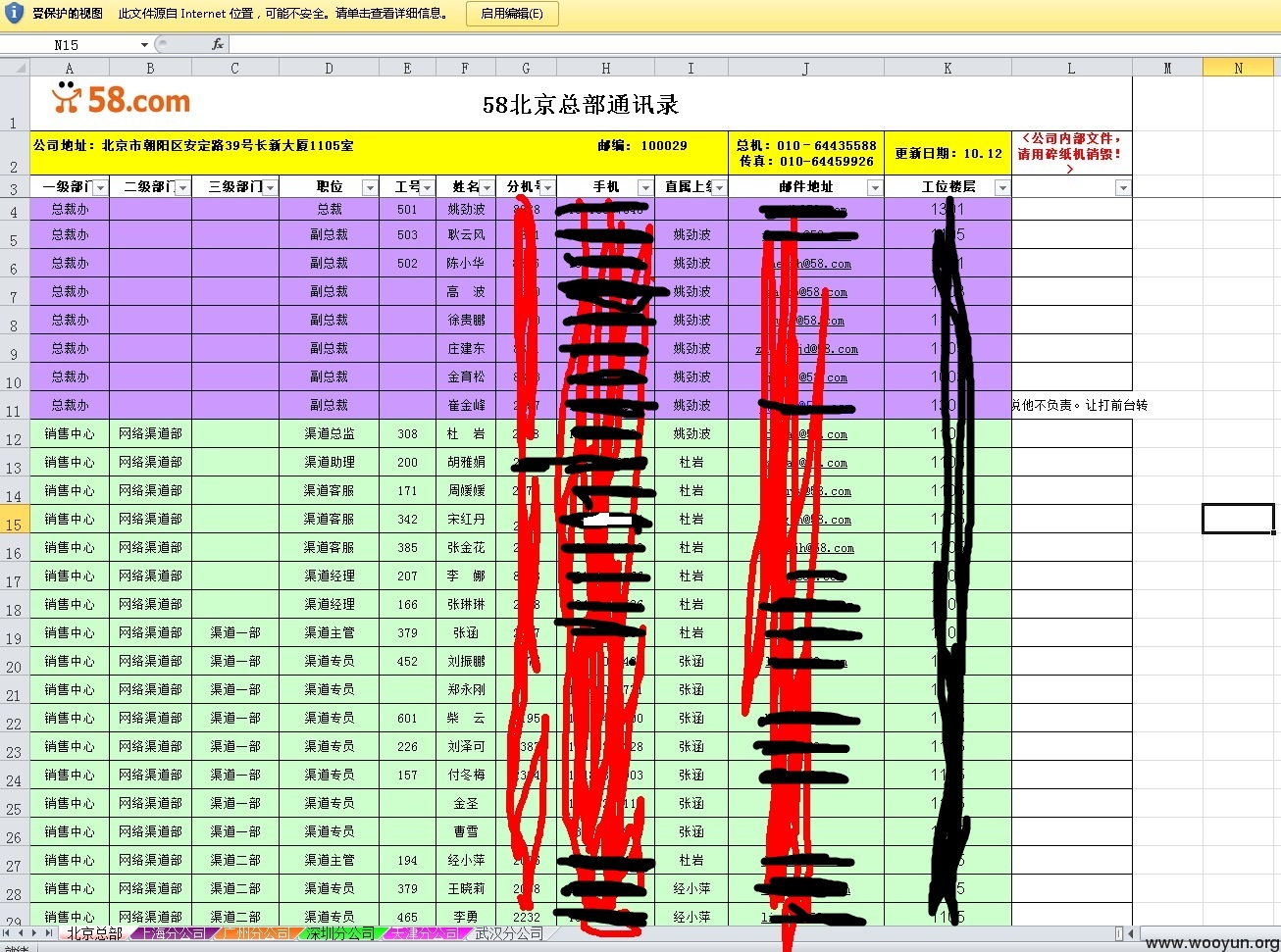Select name cell 刘振鹏
Image resolution: width=1281 pixels, height=952 pixels.
(466, 662)
